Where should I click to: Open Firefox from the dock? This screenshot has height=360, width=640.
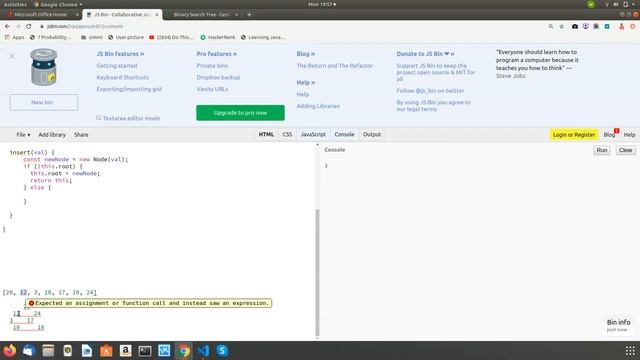tap(9, 351)
